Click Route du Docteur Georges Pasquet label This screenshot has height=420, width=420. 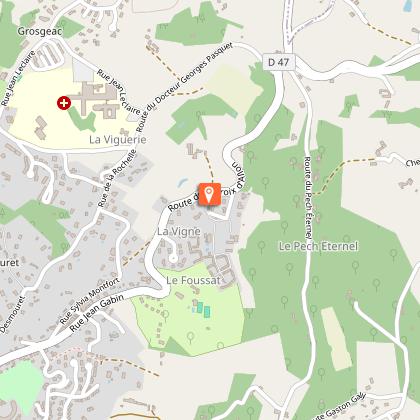pos(184,87)
